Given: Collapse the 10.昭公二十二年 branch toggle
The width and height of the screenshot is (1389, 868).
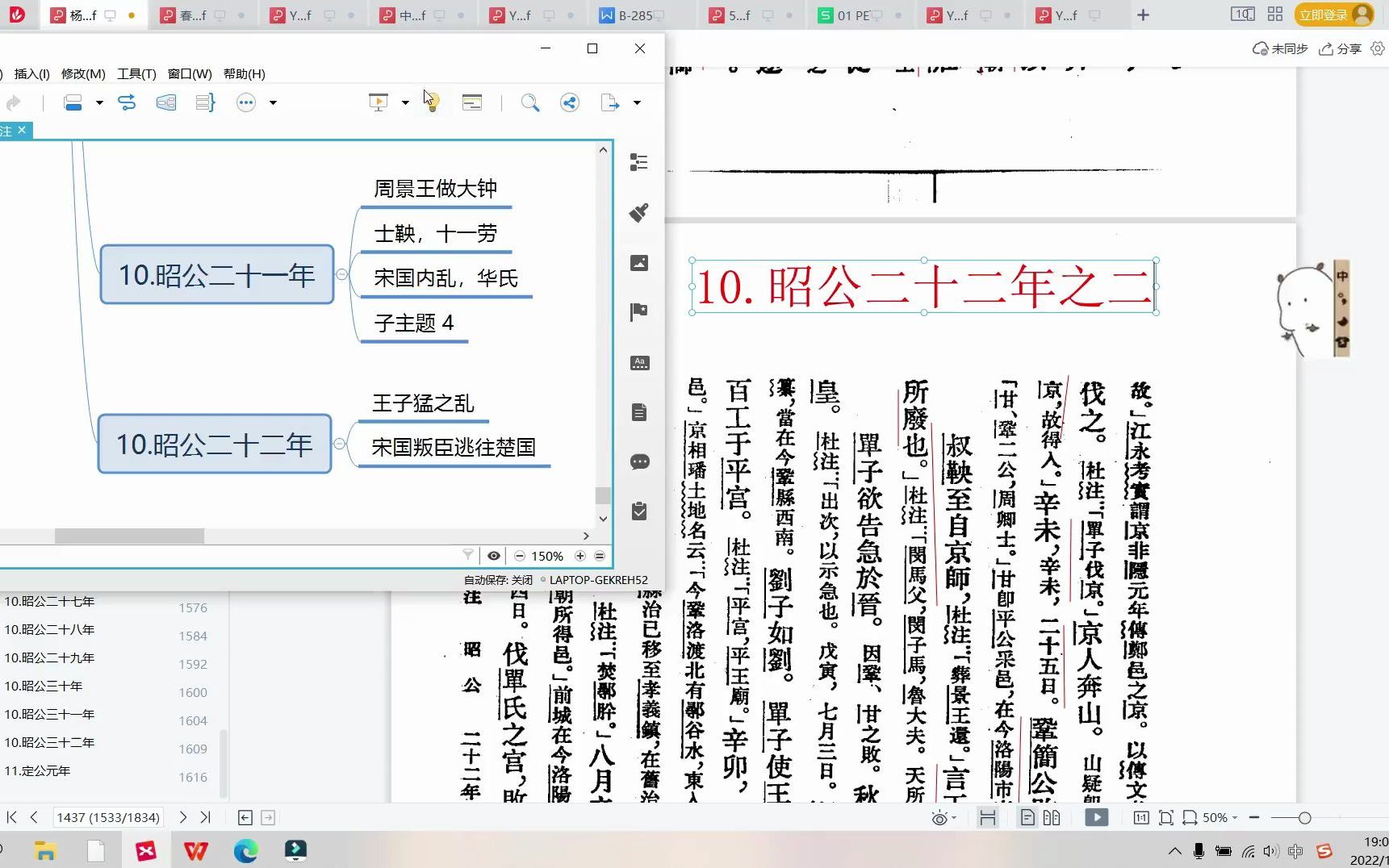Looking at the screenshot, I should click(340, 444).
